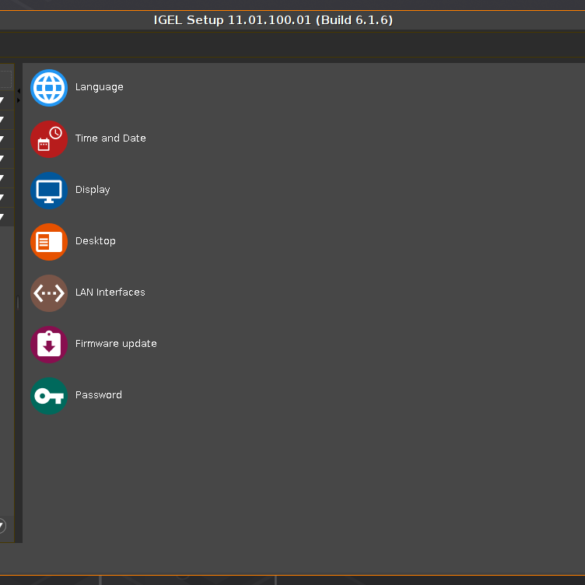The width and height of the screenshot is (585, 585).
Task: Select the "Display" label
Action: [93, 190]
